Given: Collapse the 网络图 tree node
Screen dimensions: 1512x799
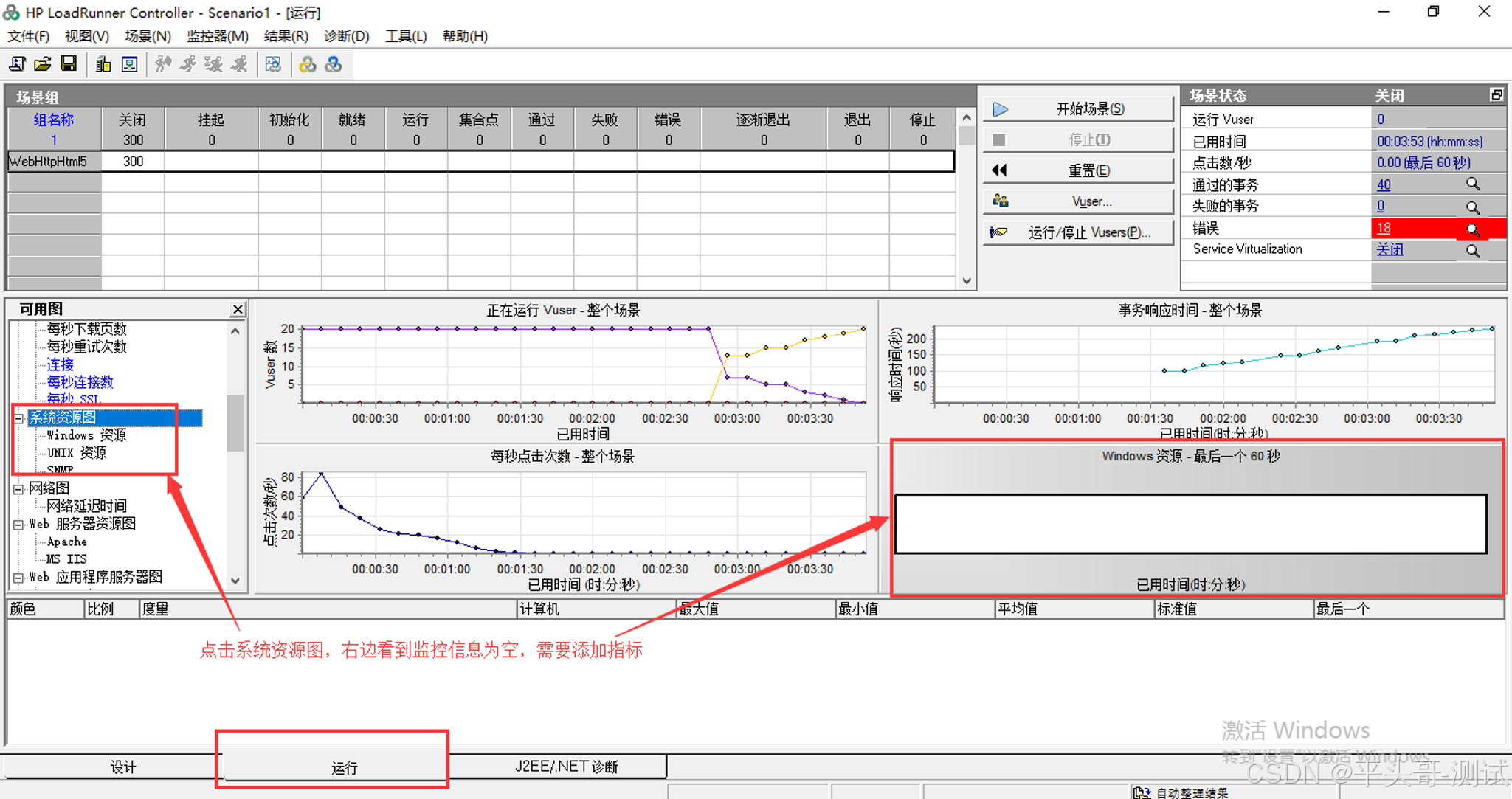Looking at the screenshot, I should (x=19, y=488).
